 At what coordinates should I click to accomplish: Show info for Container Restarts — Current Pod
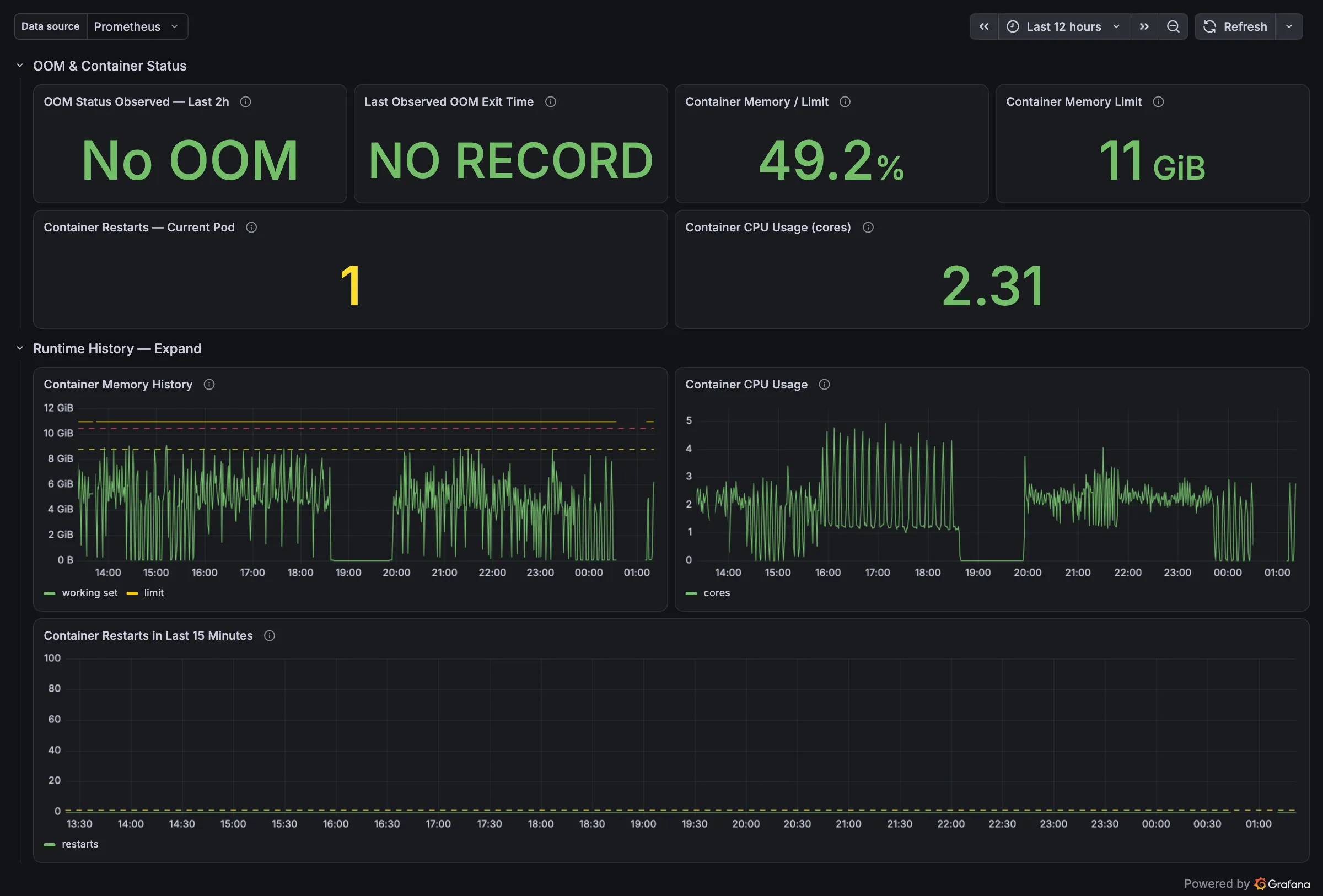(251, 228)
